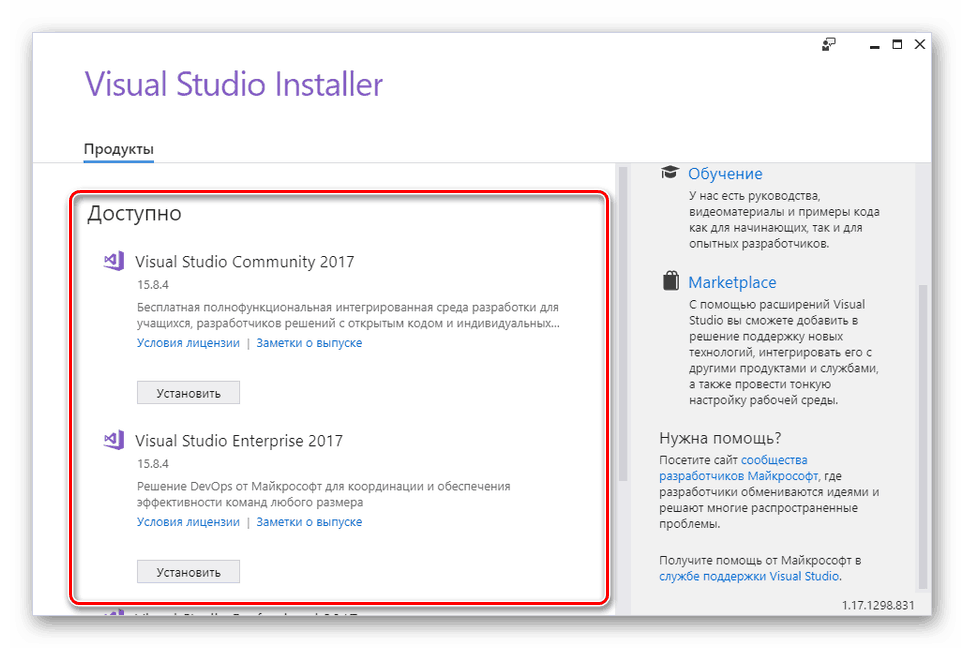Viewport: 964px width, 648px height.
Task: Open Условия лицензии for Enterprise 2017
Action: tap(188, 522)
